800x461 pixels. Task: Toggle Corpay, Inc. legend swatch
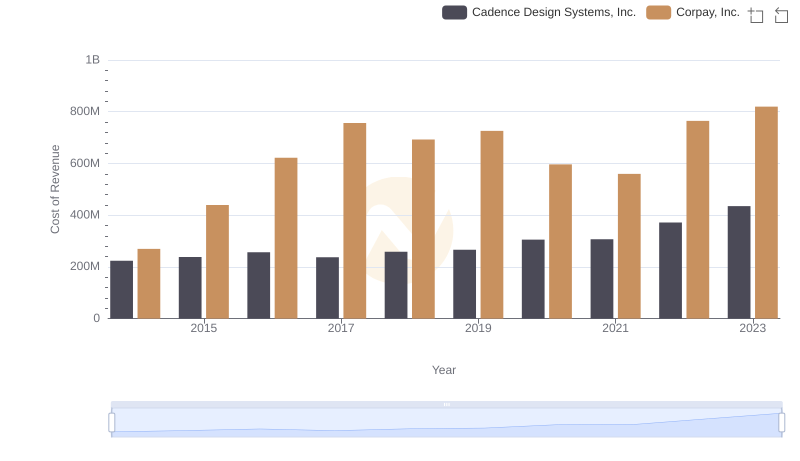point(658,12)
